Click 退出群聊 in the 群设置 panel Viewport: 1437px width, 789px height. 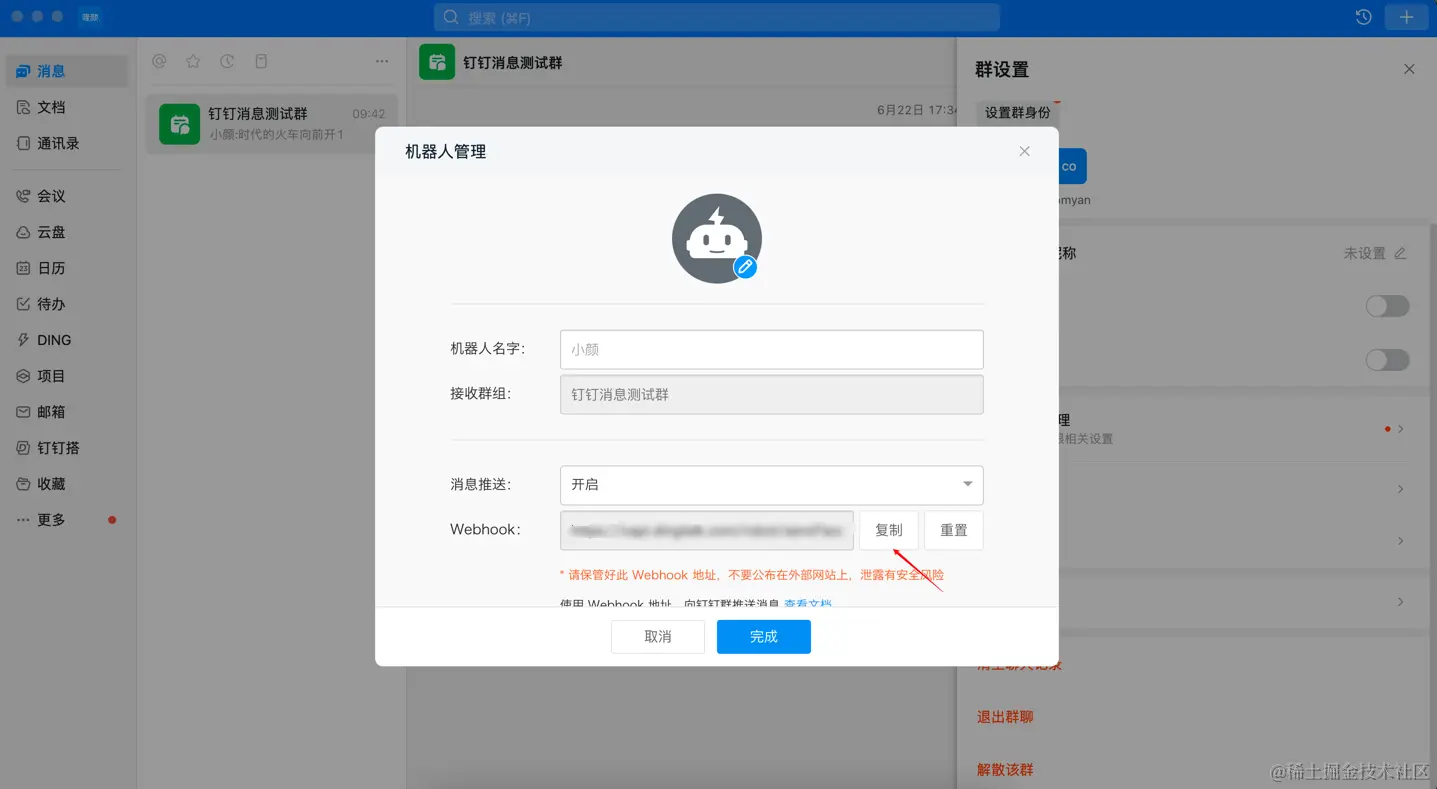click(x=1006, y=717)
